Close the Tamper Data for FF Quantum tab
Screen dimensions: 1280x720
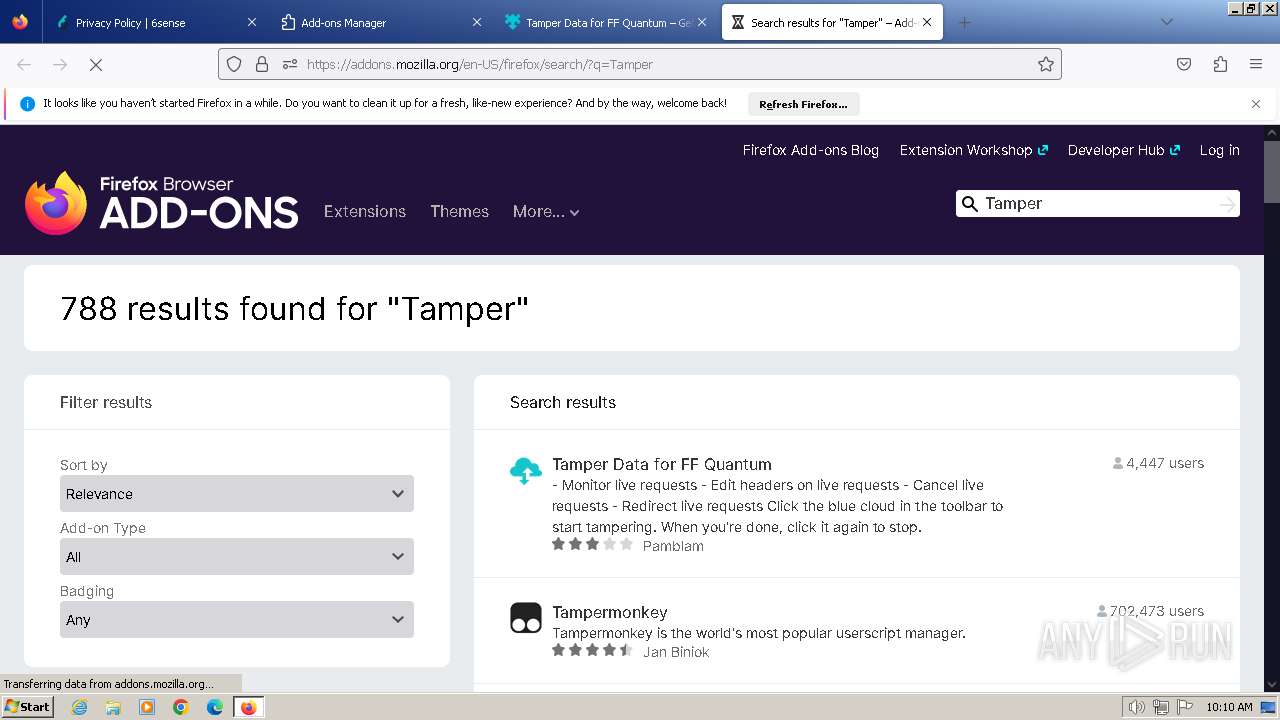(702, 22)
